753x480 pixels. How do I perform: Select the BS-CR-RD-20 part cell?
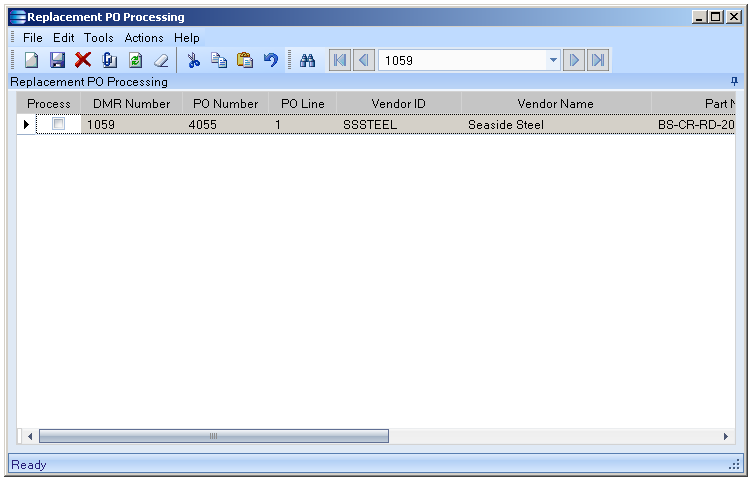693,125
